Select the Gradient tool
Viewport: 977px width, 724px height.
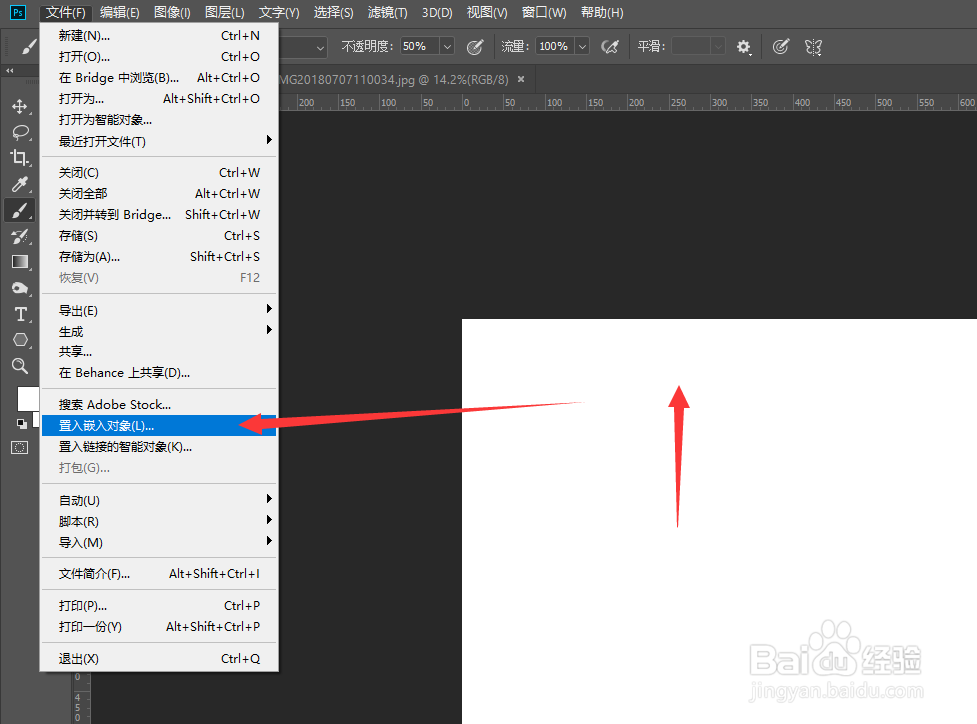(x=20, y=262)
